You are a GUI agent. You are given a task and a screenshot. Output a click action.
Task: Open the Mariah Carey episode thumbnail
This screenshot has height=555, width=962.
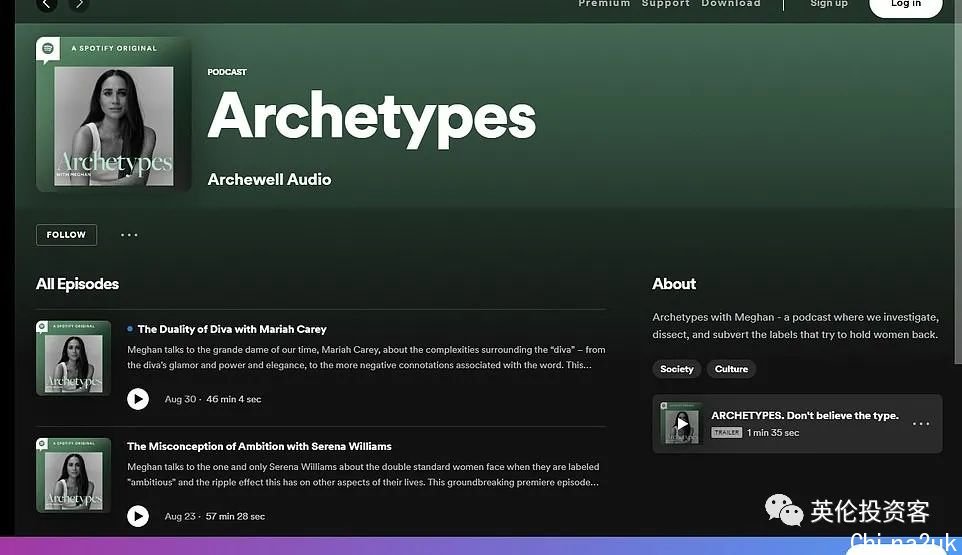click(x=74, y=358)
